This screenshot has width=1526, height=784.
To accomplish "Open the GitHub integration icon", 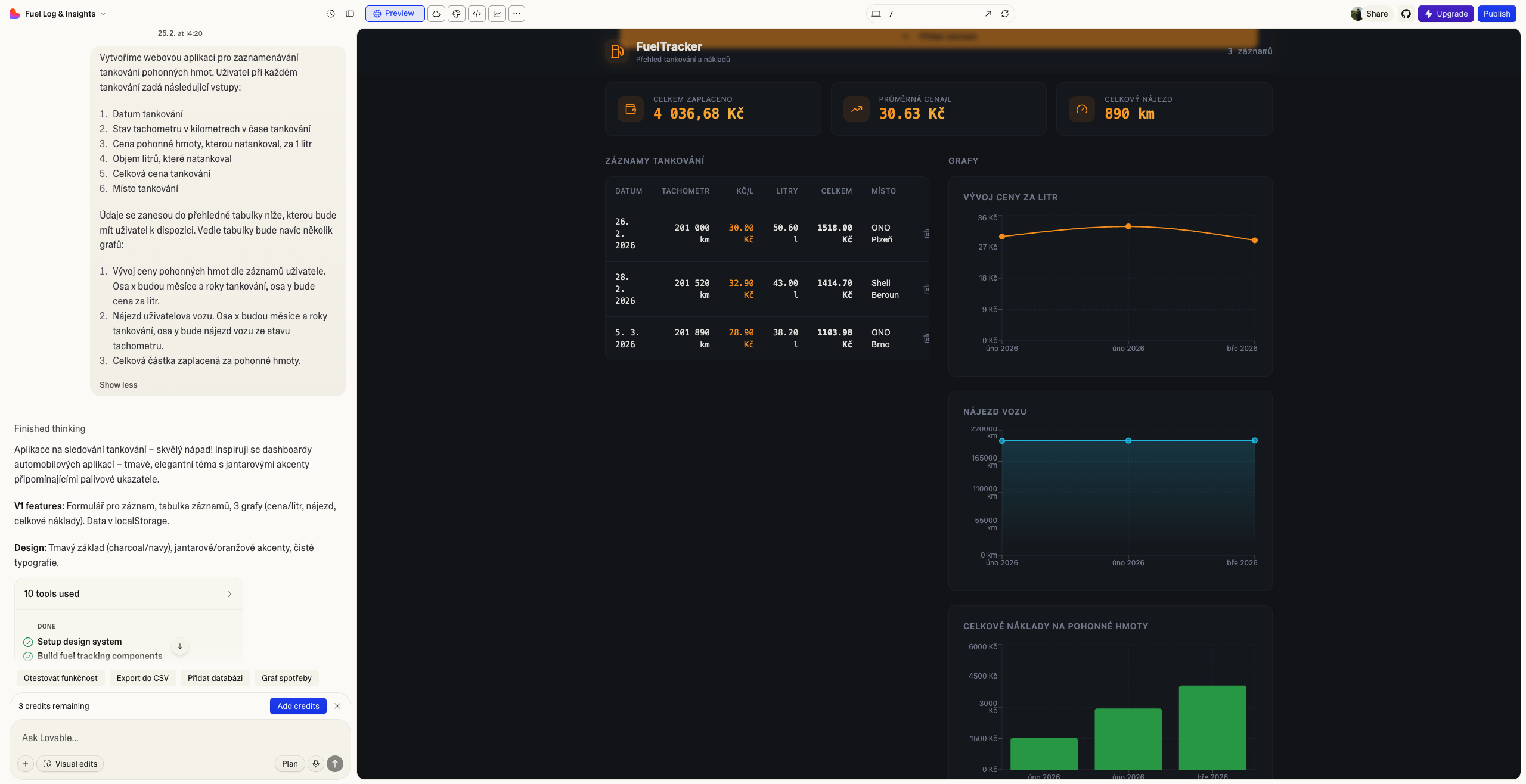I will pos(1406,14).
